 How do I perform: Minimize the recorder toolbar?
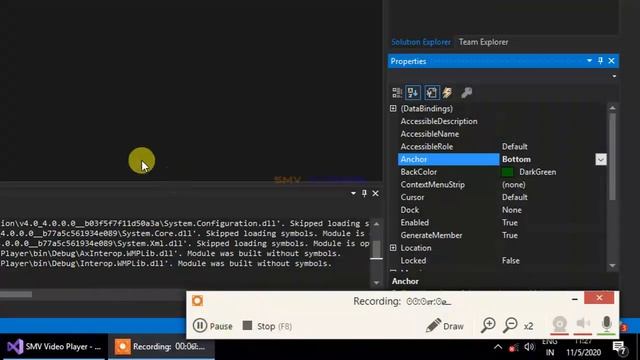(x=574, y=299)
